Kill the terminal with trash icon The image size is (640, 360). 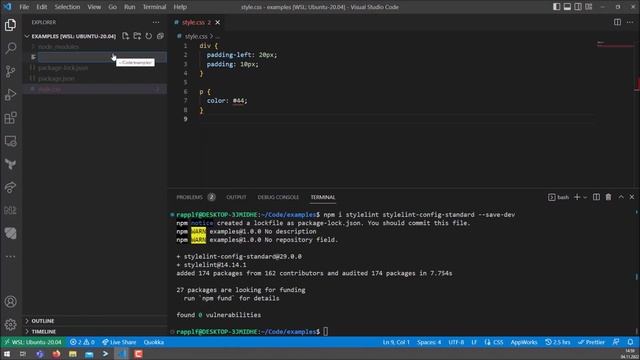click(609, 197)
